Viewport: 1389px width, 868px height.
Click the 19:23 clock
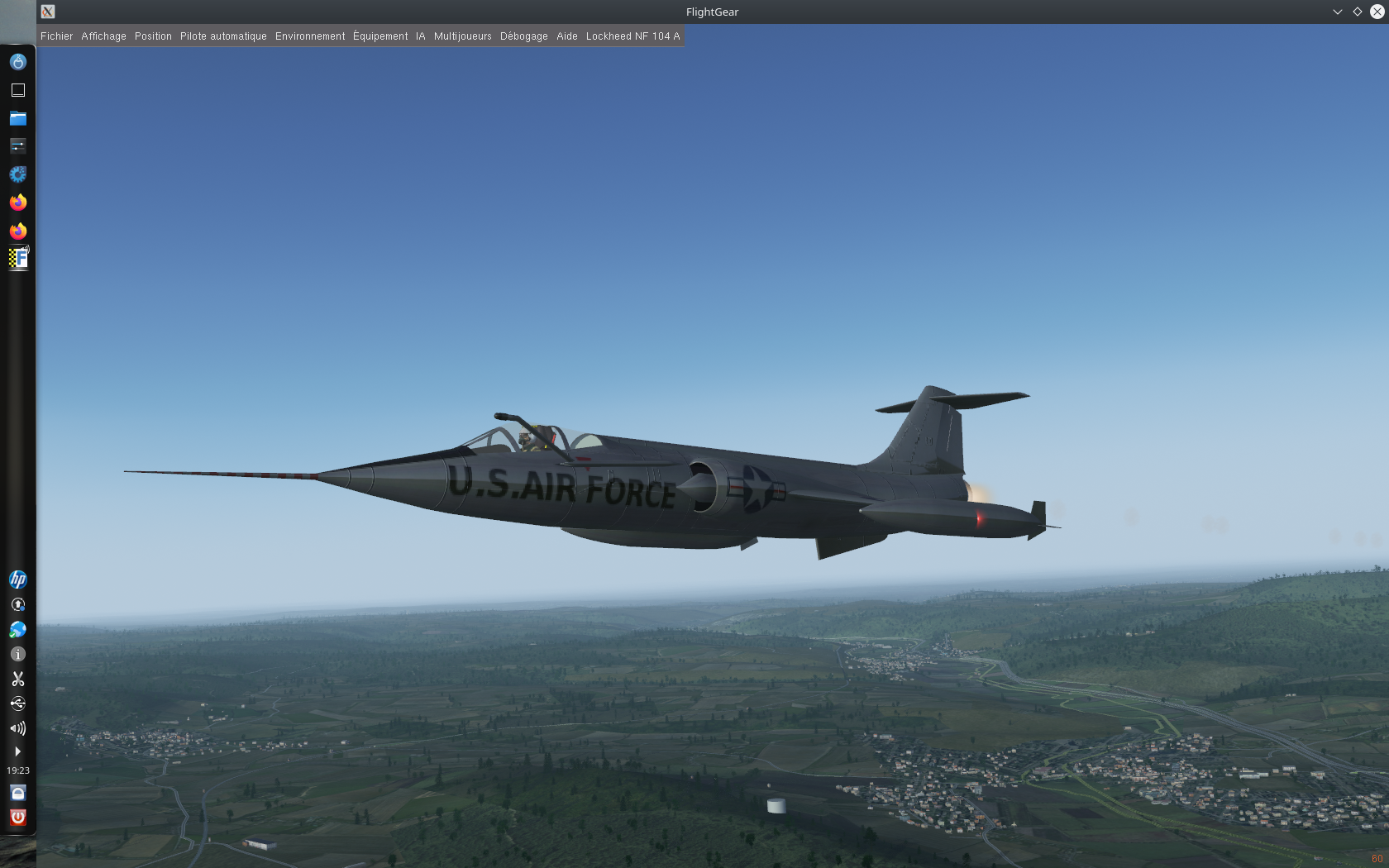pos(17,770)
